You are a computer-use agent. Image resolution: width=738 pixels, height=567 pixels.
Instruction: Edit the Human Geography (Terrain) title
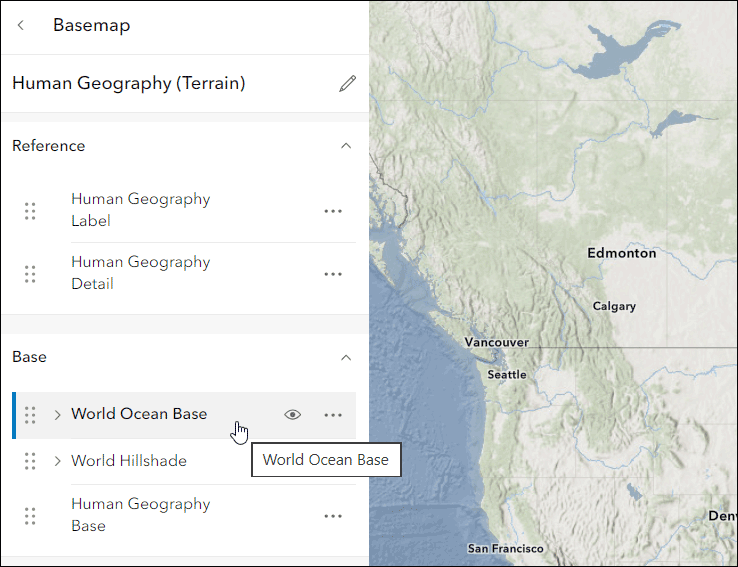tap(347, 84)
